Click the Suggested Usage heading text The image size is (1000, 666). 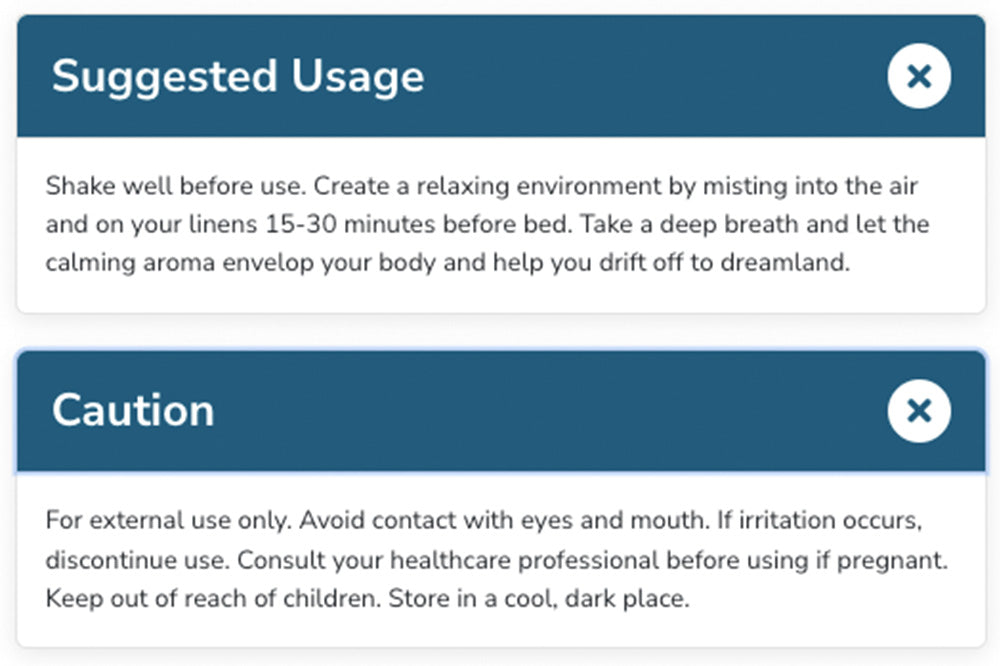pyautogui.click(x=238, y=77)
